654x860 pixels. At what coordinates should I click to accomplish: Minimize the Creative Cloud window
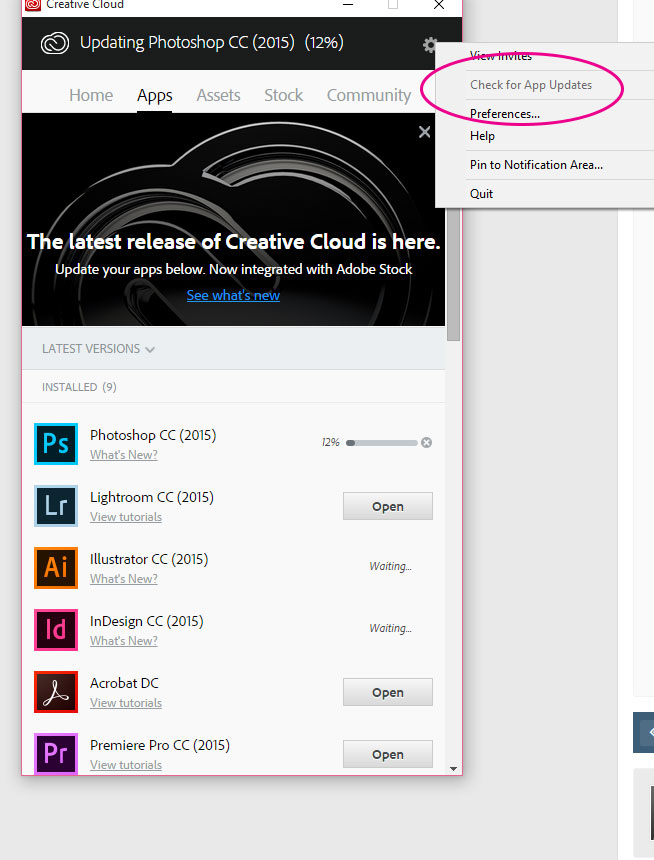[x=348, y=4]
